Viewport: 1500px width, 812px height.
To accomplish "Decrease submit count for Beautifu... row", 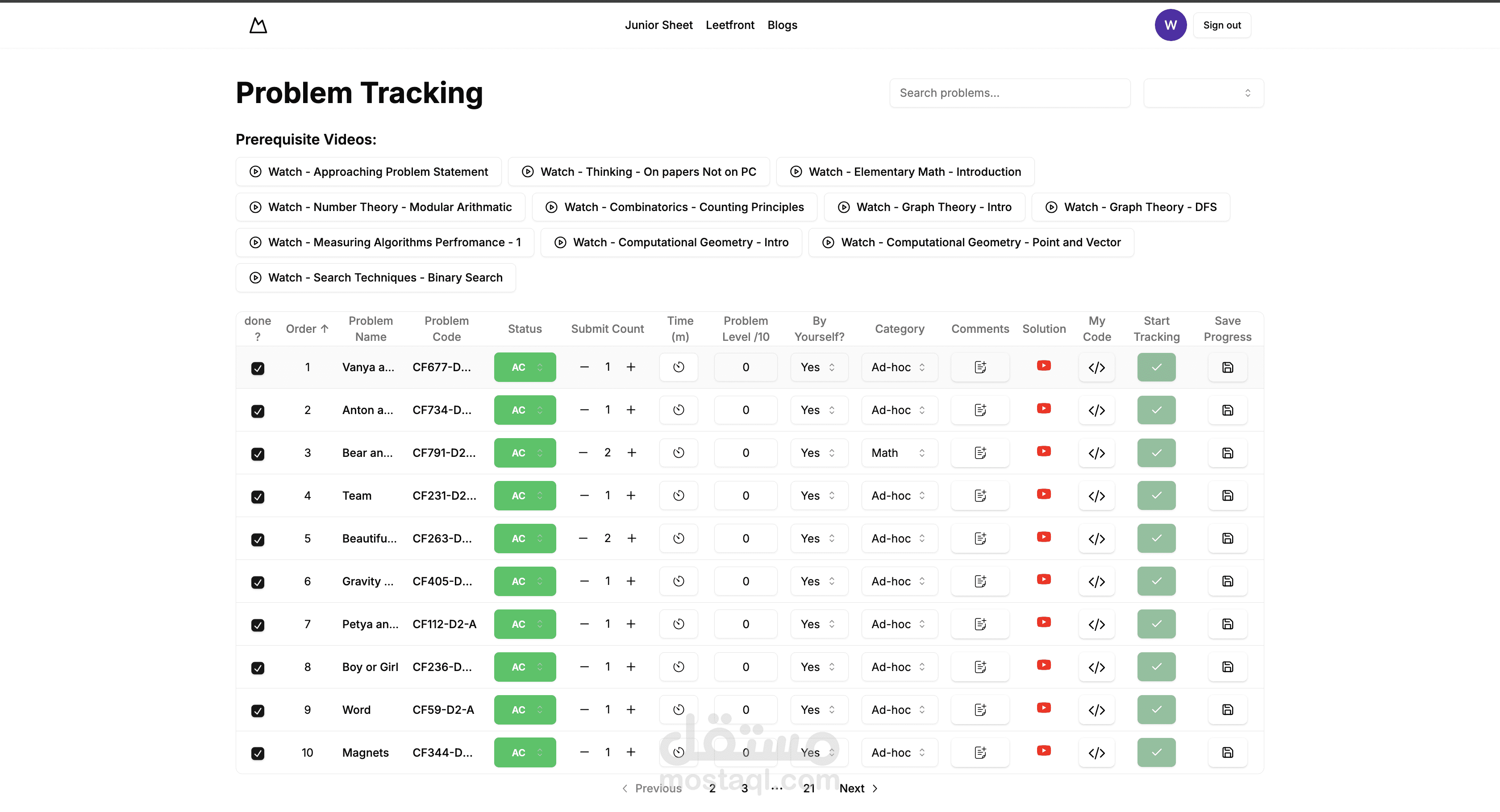I will click(583, 539).
